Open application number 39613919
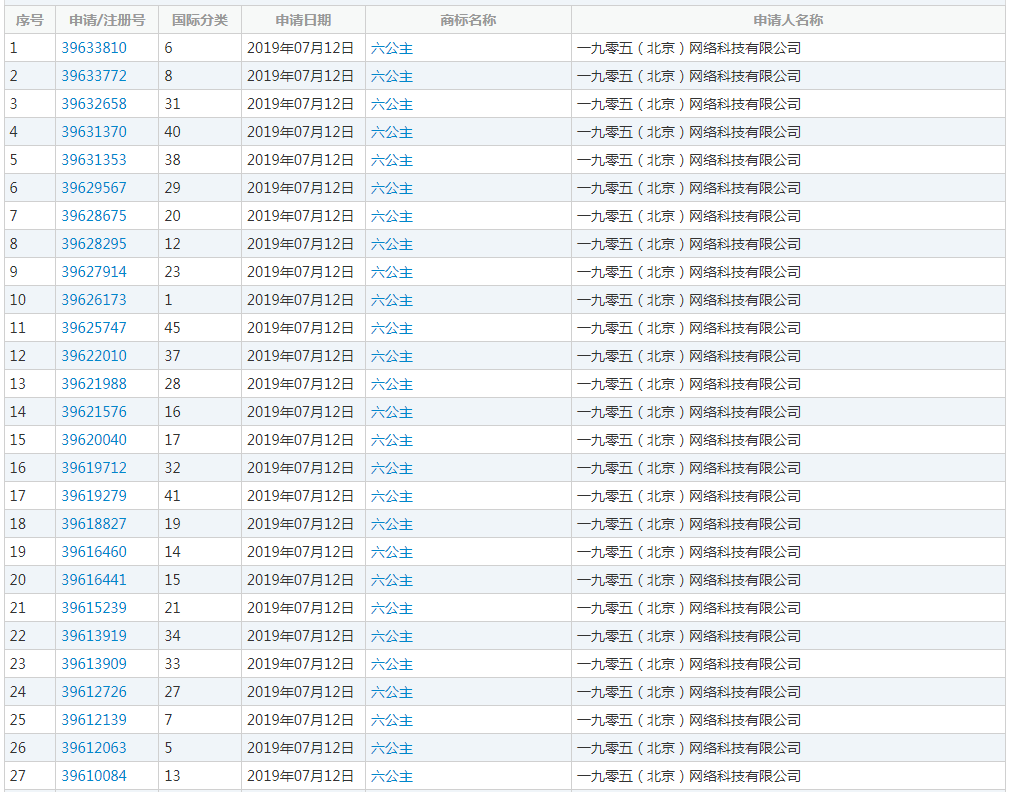The height and width of the screenshot is (792, 1009). (x=94, y=636)
